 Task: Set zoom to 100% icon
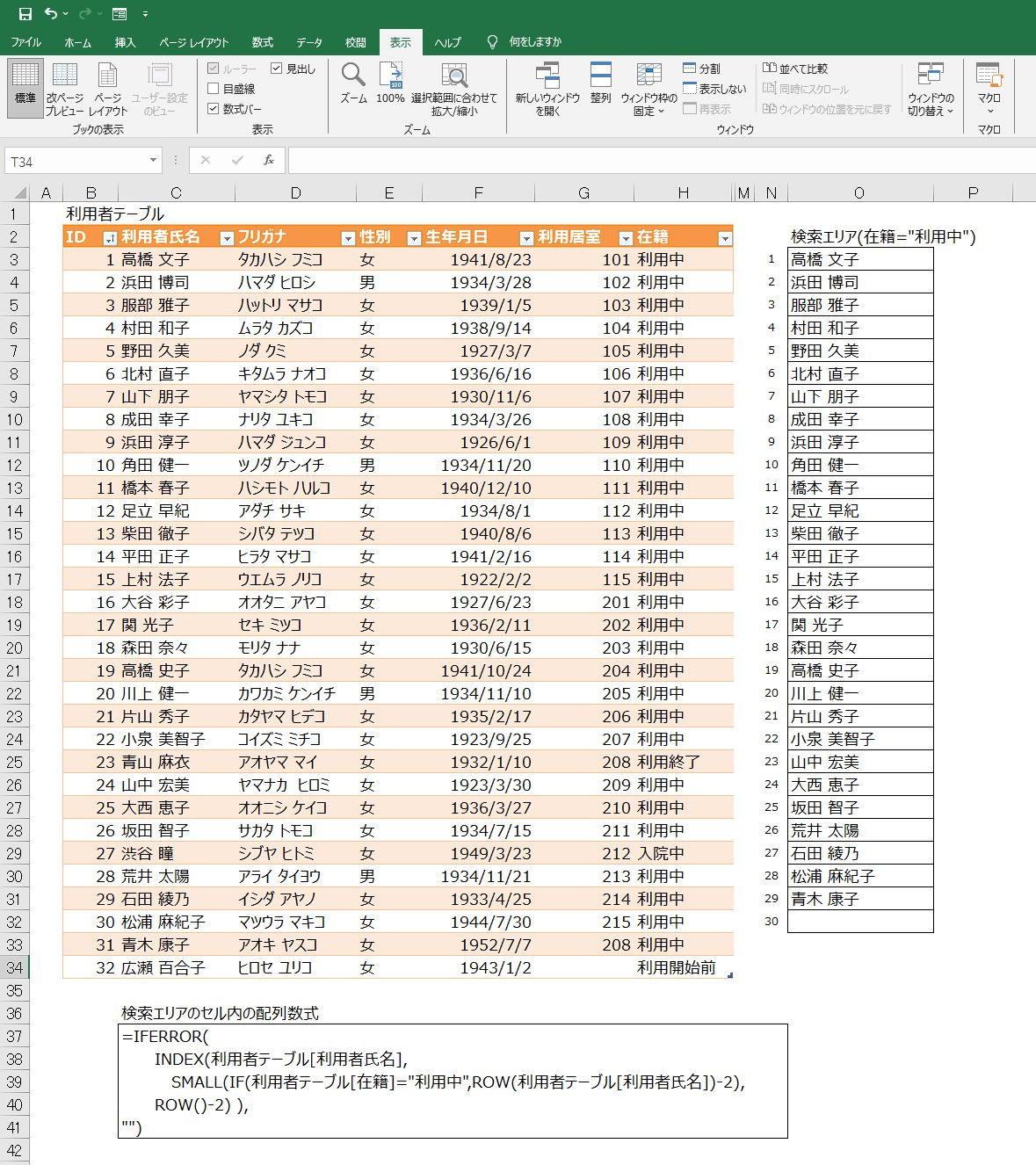(x=390, y=84)
